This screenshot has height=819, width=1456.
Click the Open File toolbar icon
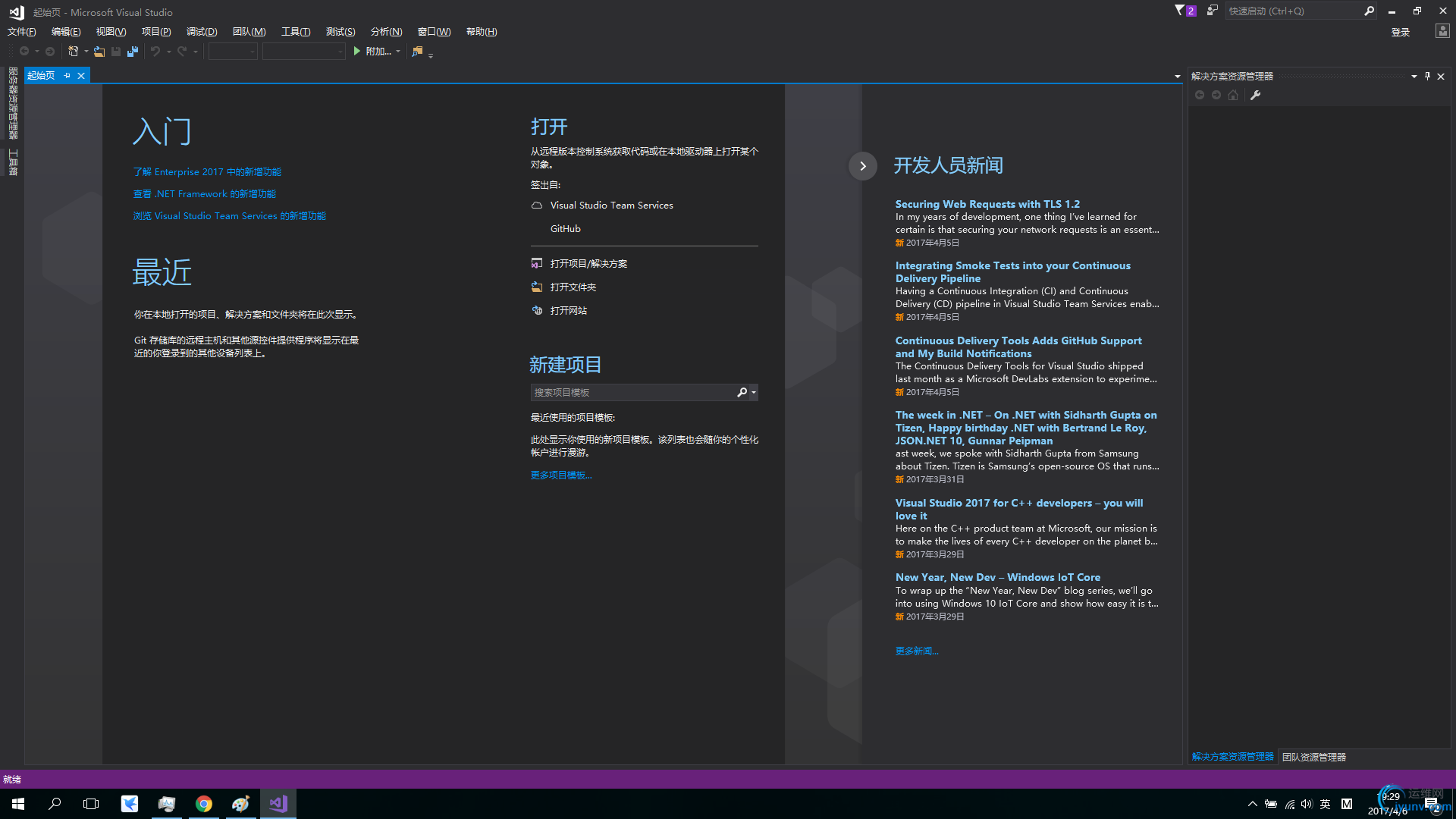click(x=99, y=52)
